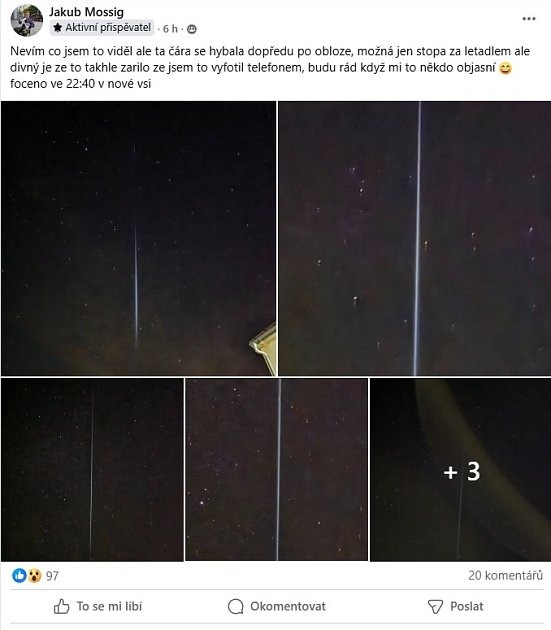Open Jakub Mossig's profile name link
551x630 pixels.
coord(86,12)
